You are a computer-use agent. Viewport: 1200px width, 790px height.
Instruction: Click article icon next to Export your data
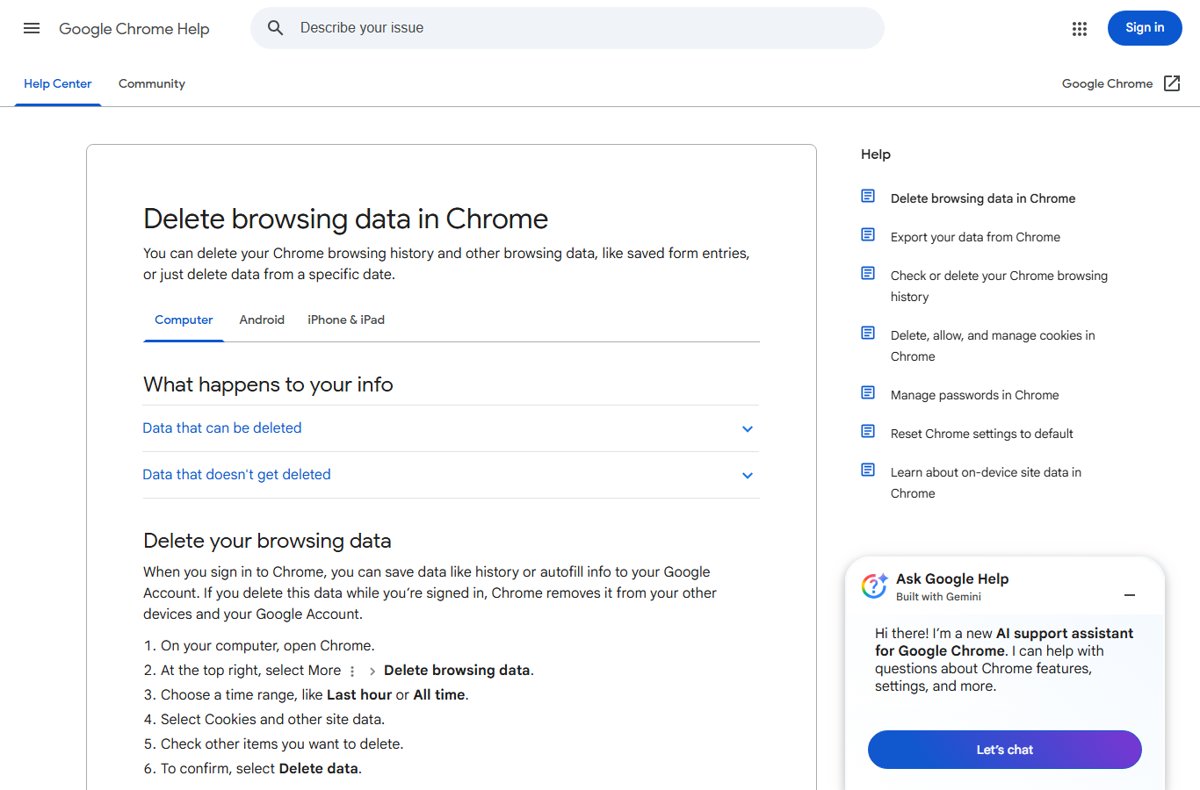[868, 235]
